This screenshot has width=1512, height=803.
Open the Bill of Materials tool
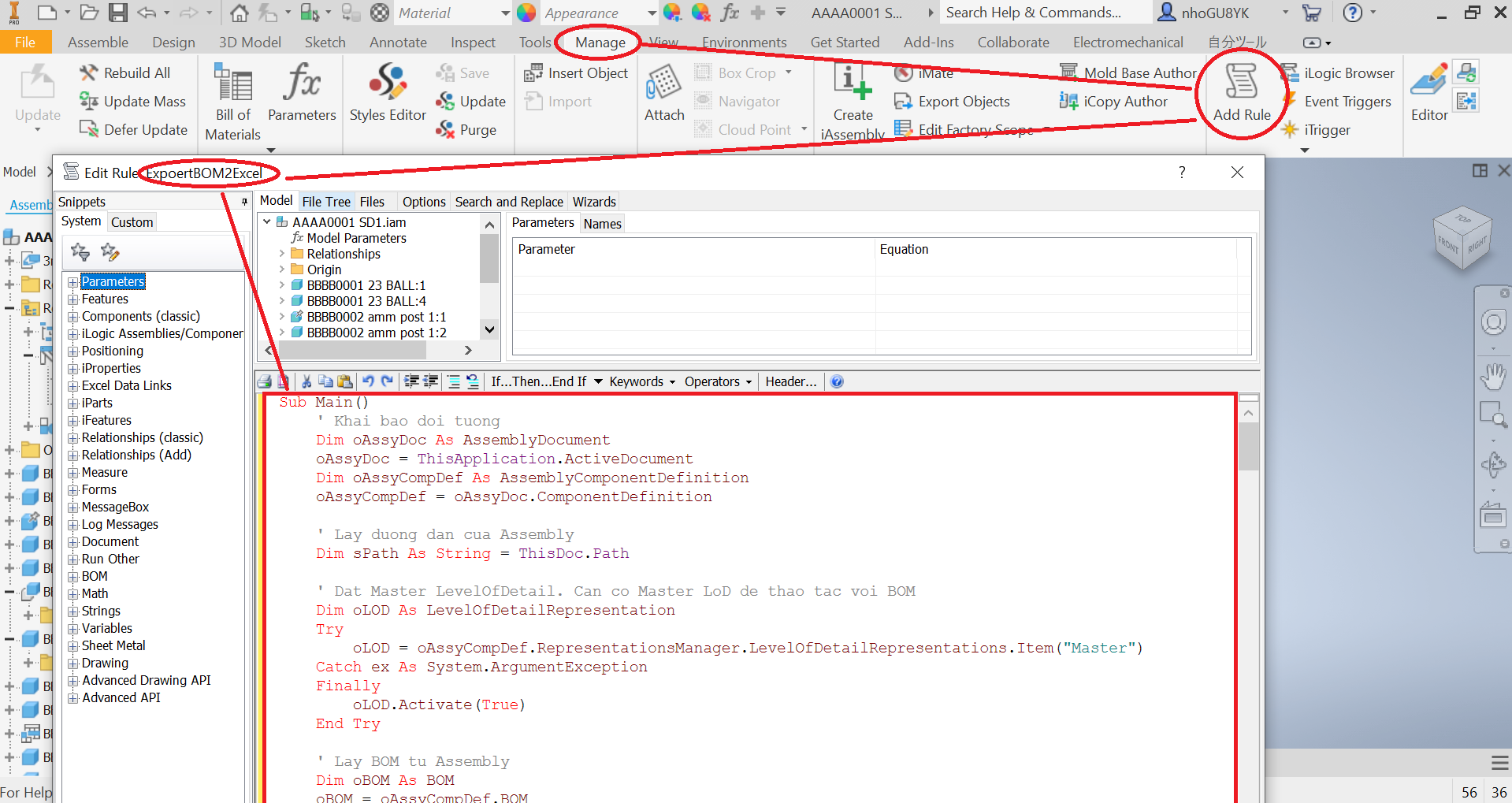[x=232, y=102]
